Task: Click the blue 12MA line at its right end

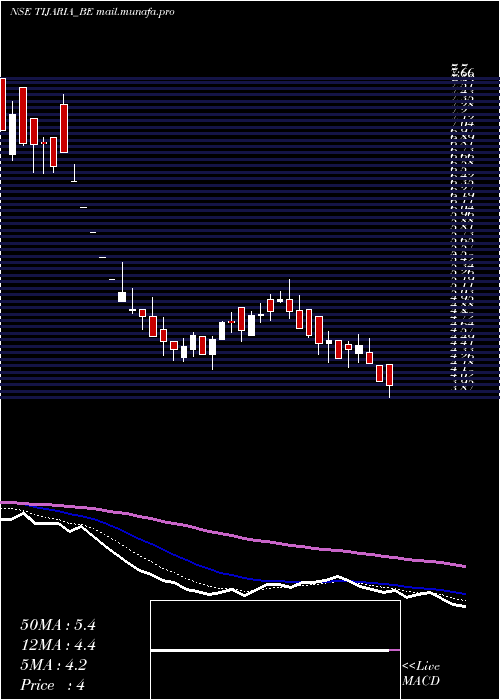Action: click(464, 594)
